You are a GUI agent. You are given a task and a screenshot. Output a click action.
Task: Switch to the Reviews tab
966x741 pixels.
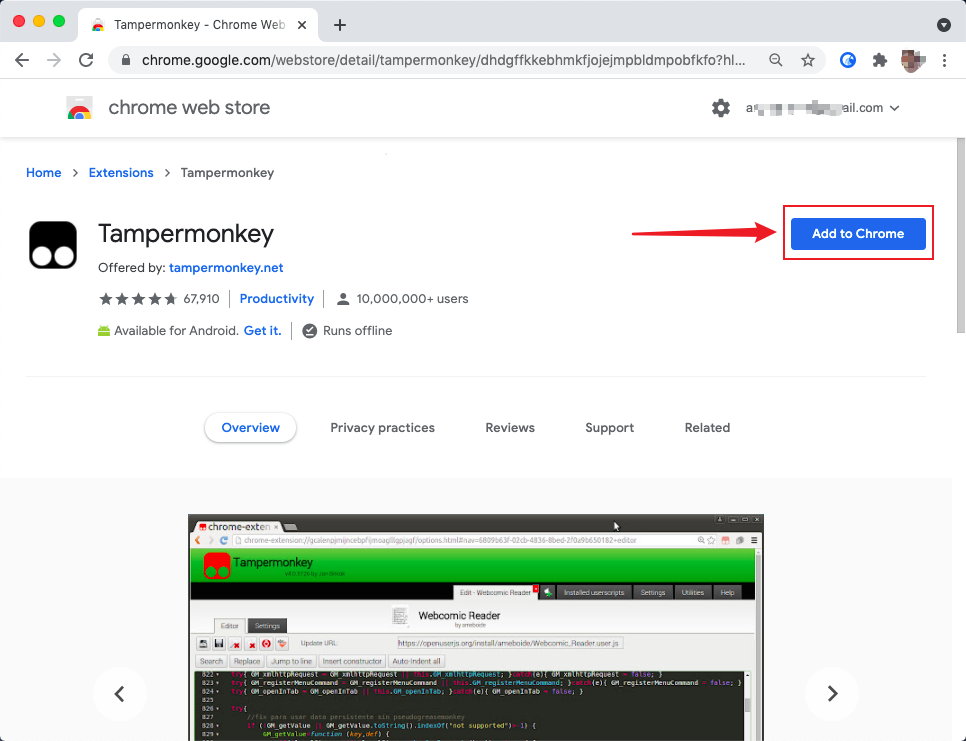(510, 427)
